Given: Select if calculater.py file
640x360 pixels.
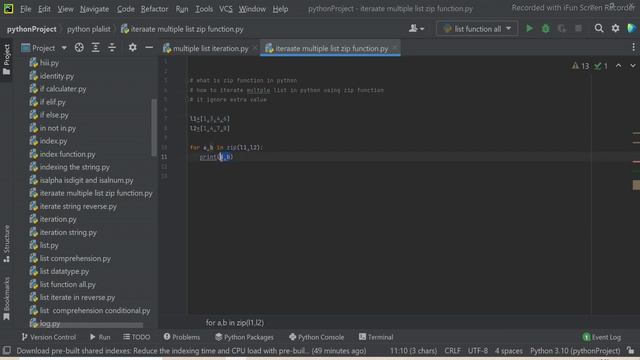Looking at the screenshot, I should pyautogui.click(x=63, y=89).
